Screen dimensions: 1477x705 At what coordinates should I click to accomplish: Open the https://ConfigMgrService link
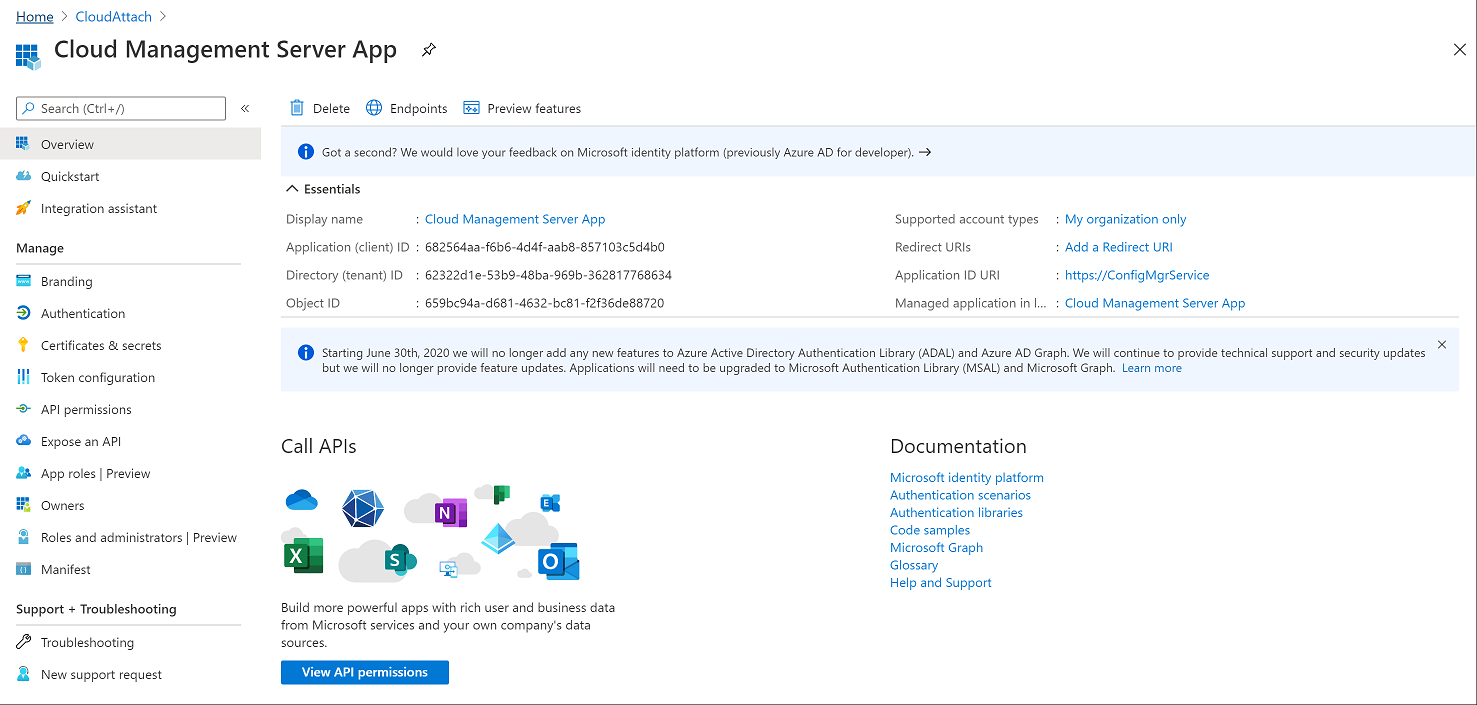click(x=1137, y=275)
